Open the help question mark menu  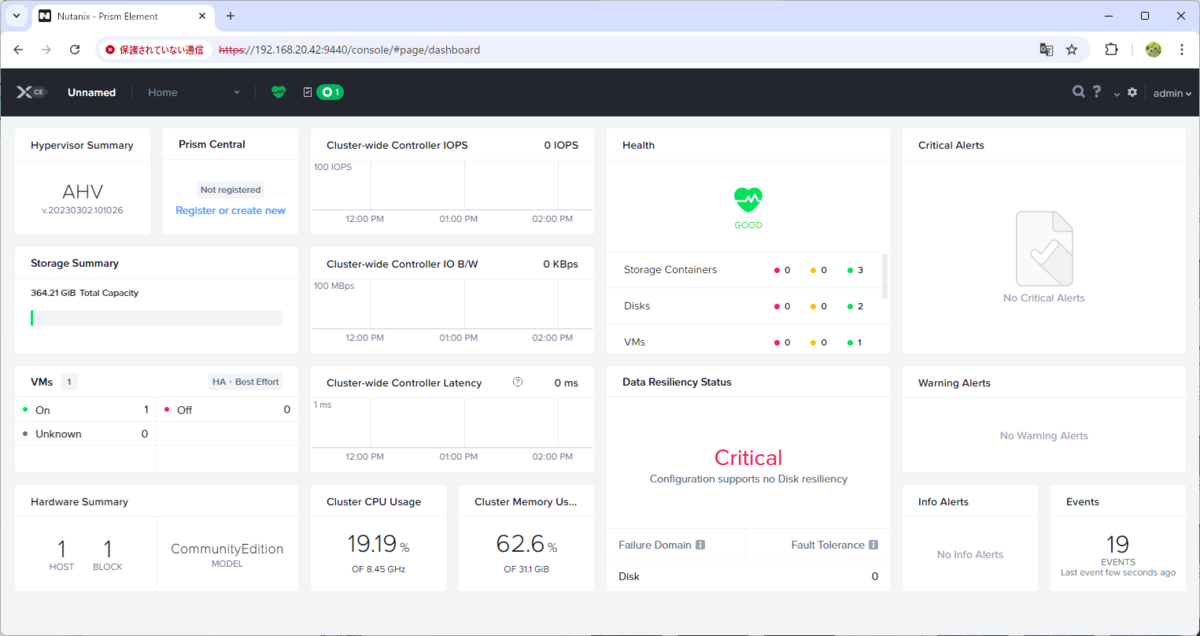pos(1097,92)
